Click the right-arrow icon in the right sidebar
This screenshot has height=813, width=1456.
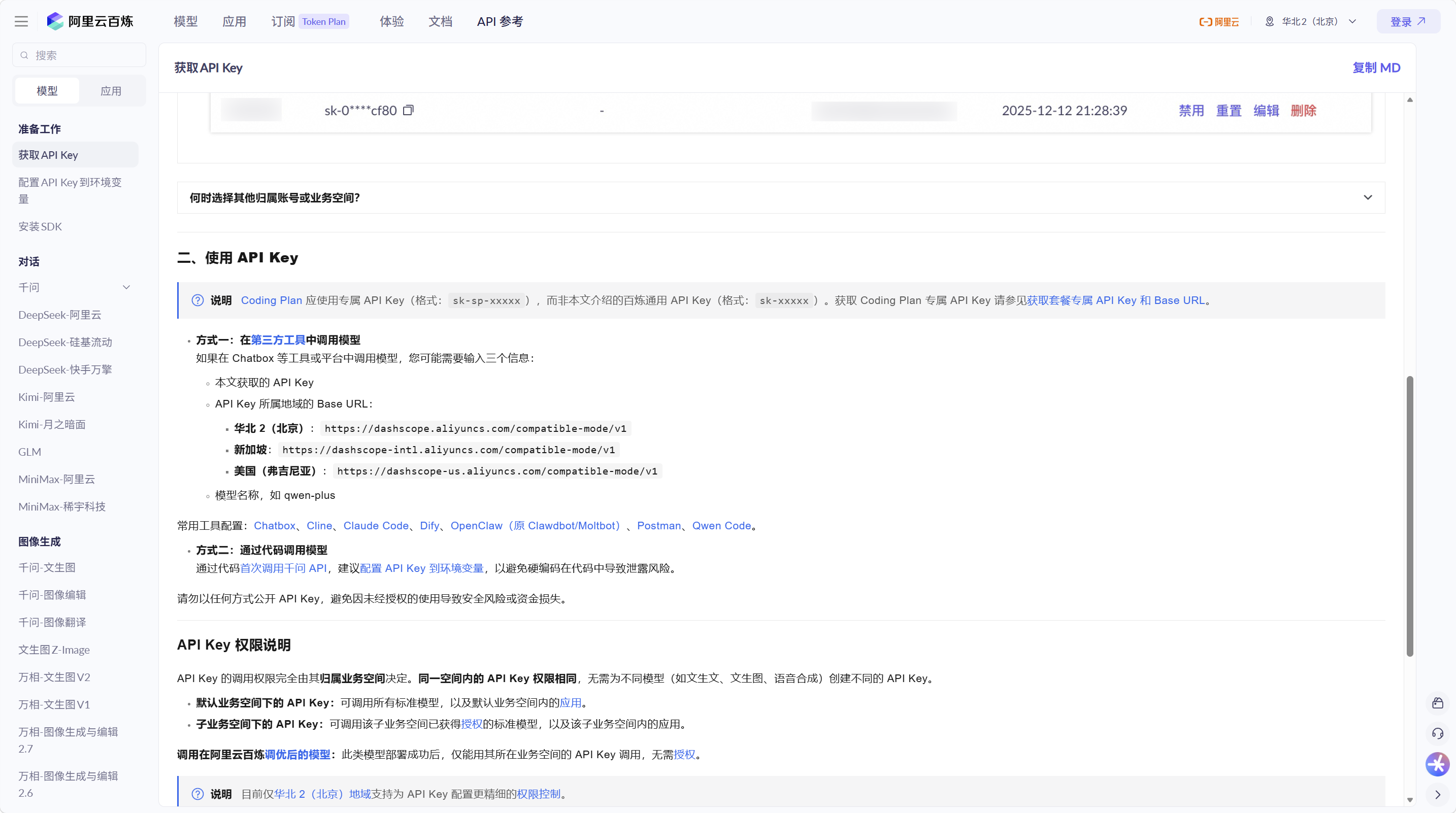coord(1437,795)
